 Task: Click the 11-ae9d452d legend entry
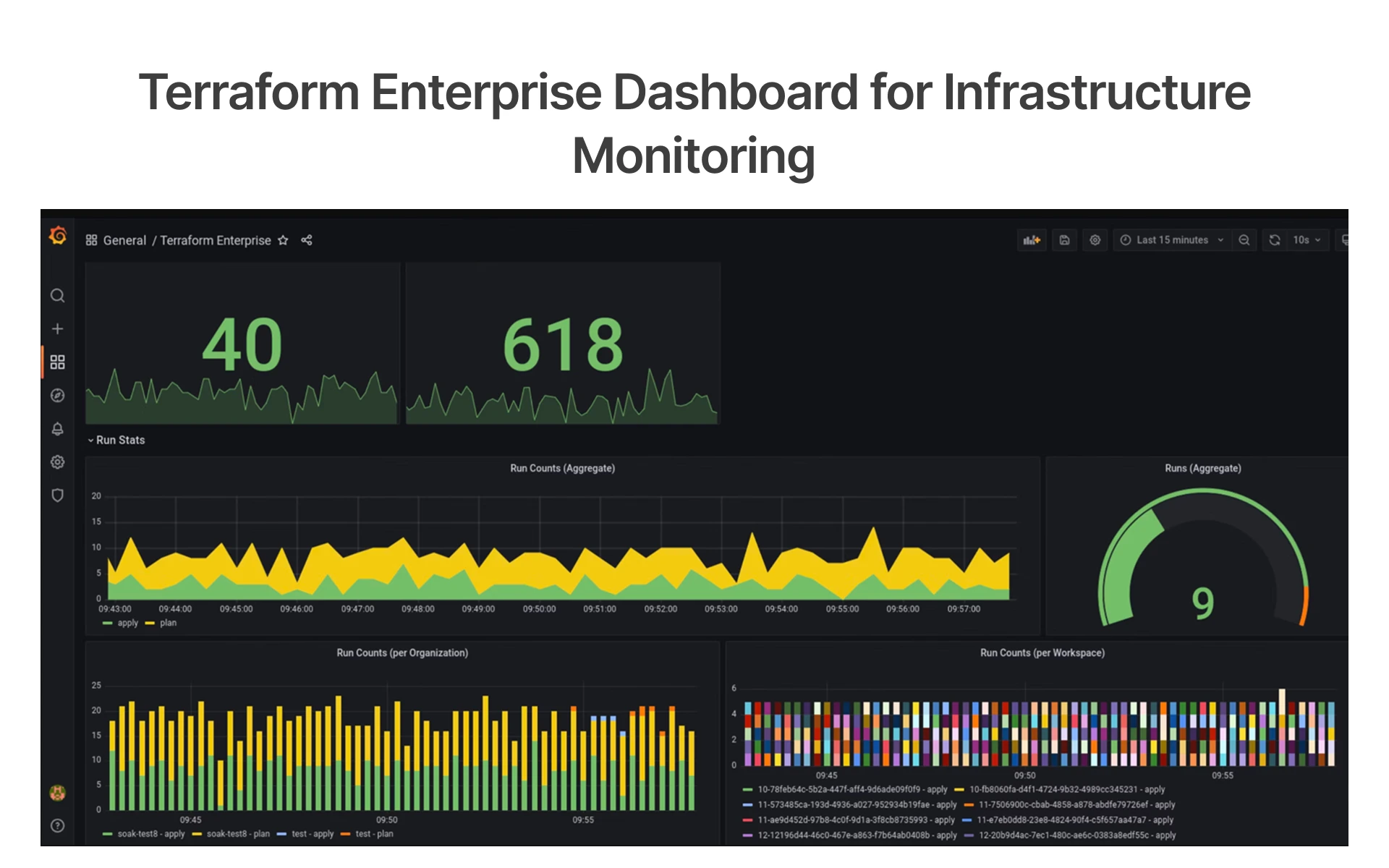pos(849,820)
